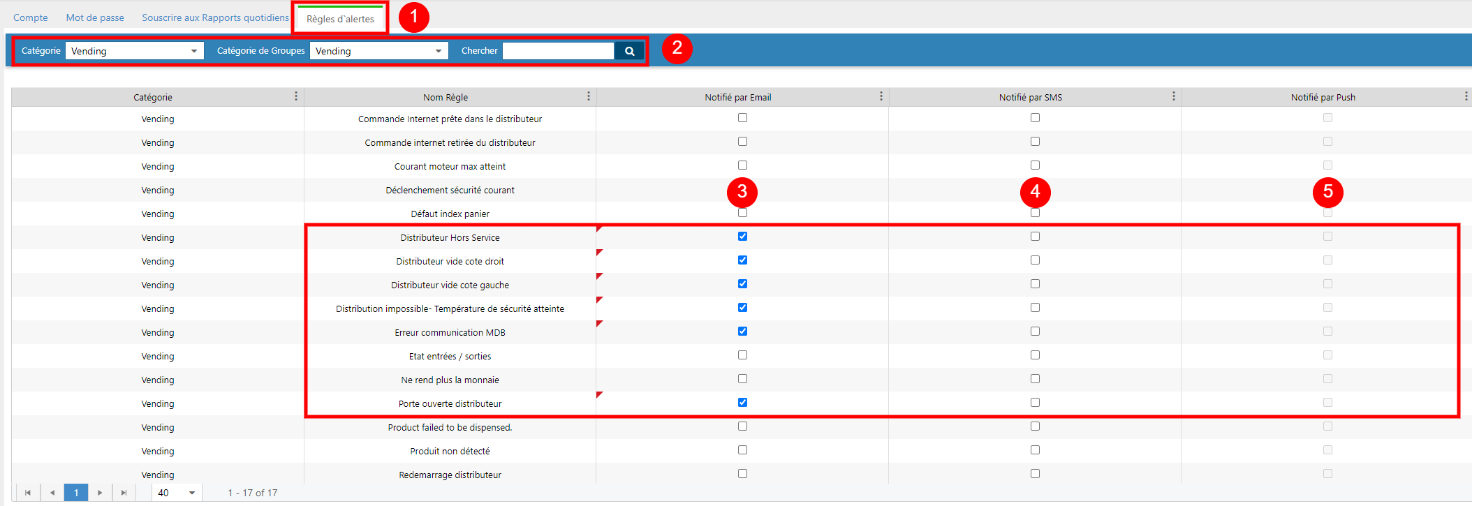1472x506 pixels.
Task: Open Notifié par Push column options menu
Action: pos(1466,97)
